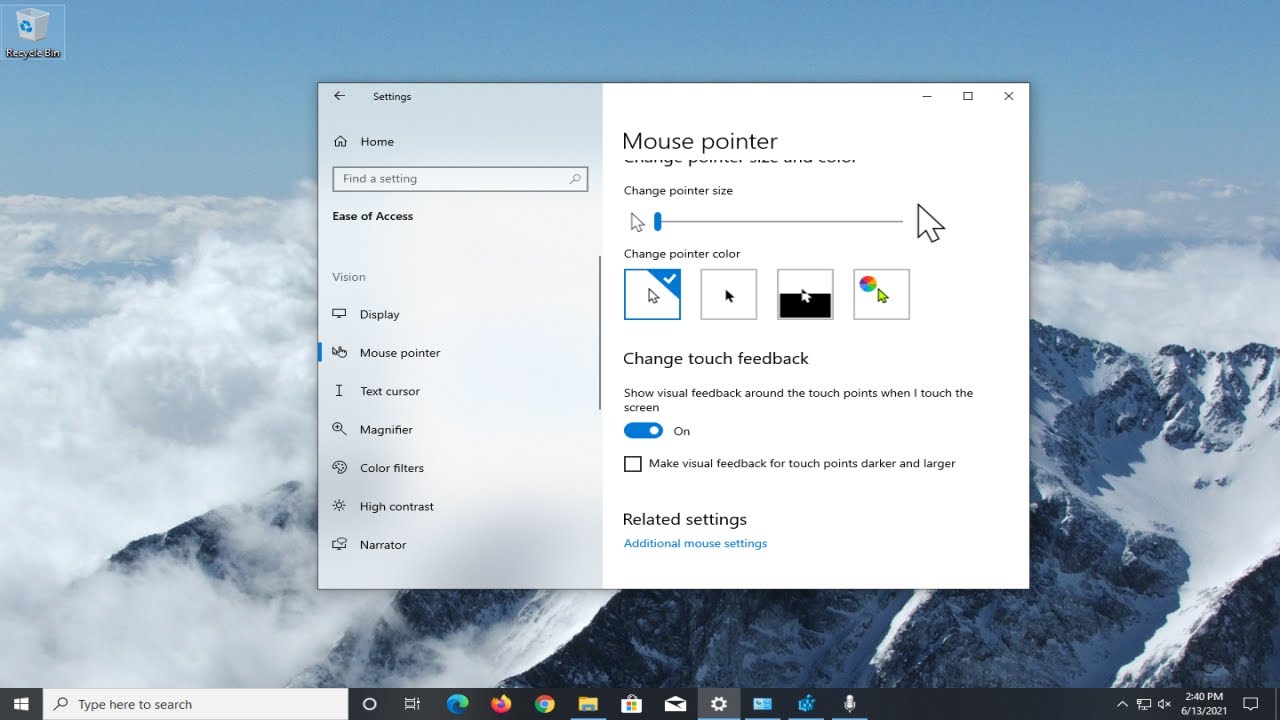This screenshot has width=1280, height=720.
Task: Open File Explorer from taskbar
Action: pyautogui.click(x=588, y=704)
